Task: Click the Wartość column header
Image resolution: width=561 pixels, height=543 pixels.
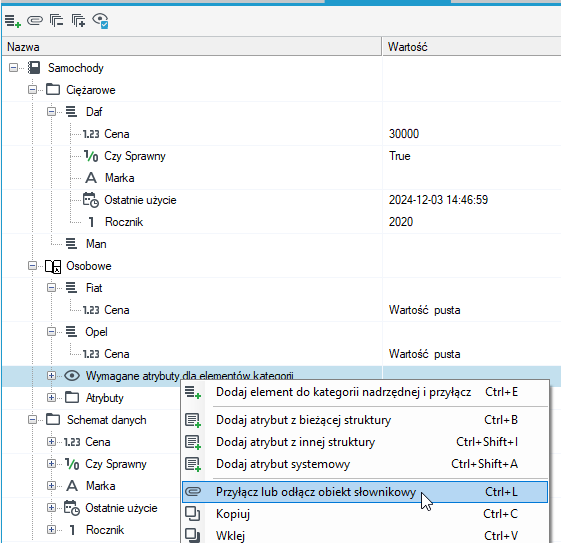Action: (x=472, y=47)
